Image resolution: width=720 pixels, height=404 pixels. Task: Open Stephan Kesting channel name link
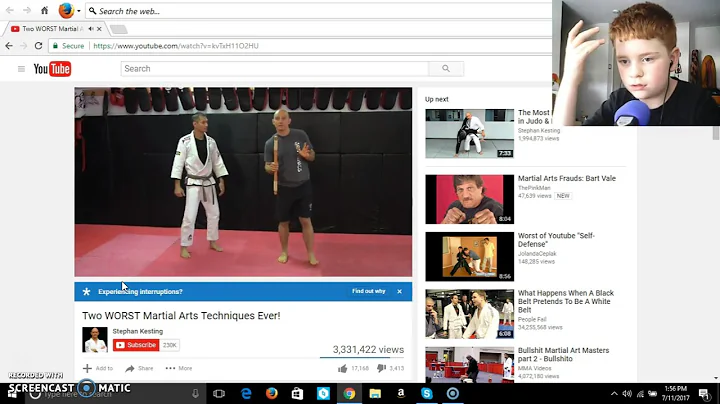[x=138, y=331]
